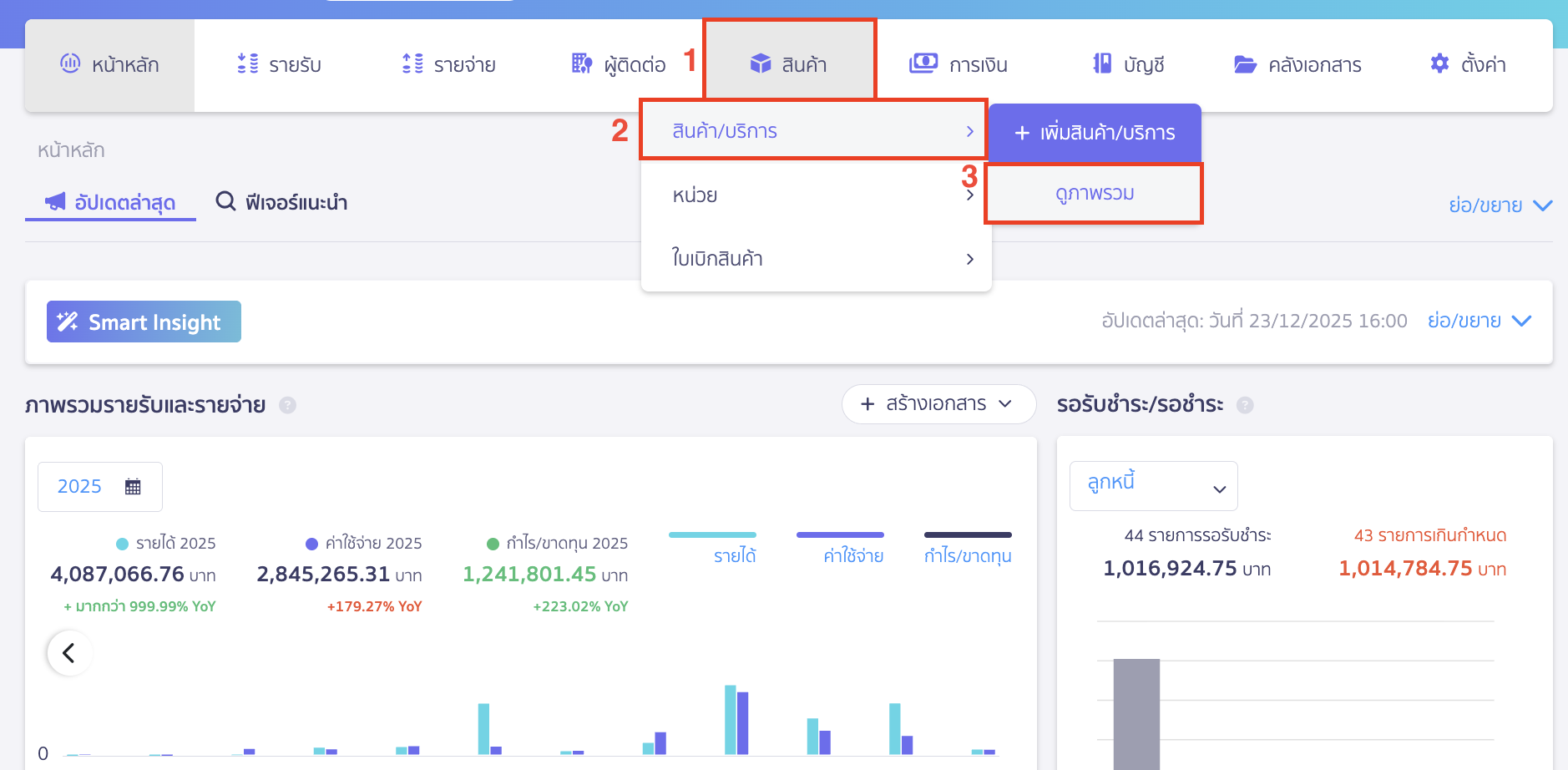Click the เพิ่มสินค้า/บริการ button

pos(1094,133)
